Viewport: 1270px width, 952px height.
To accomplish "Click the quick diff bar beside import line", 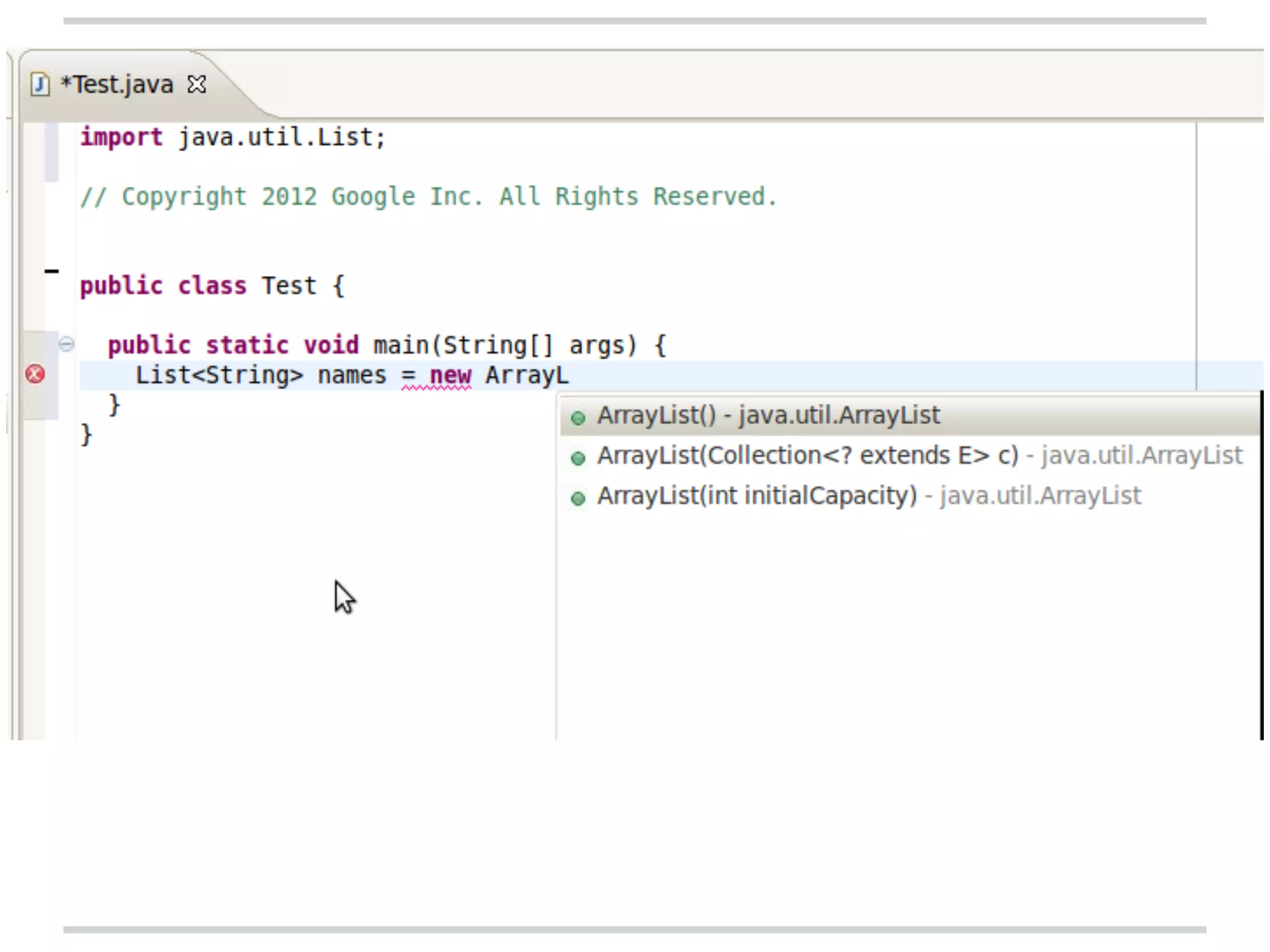I will click(x=52, y=152).
